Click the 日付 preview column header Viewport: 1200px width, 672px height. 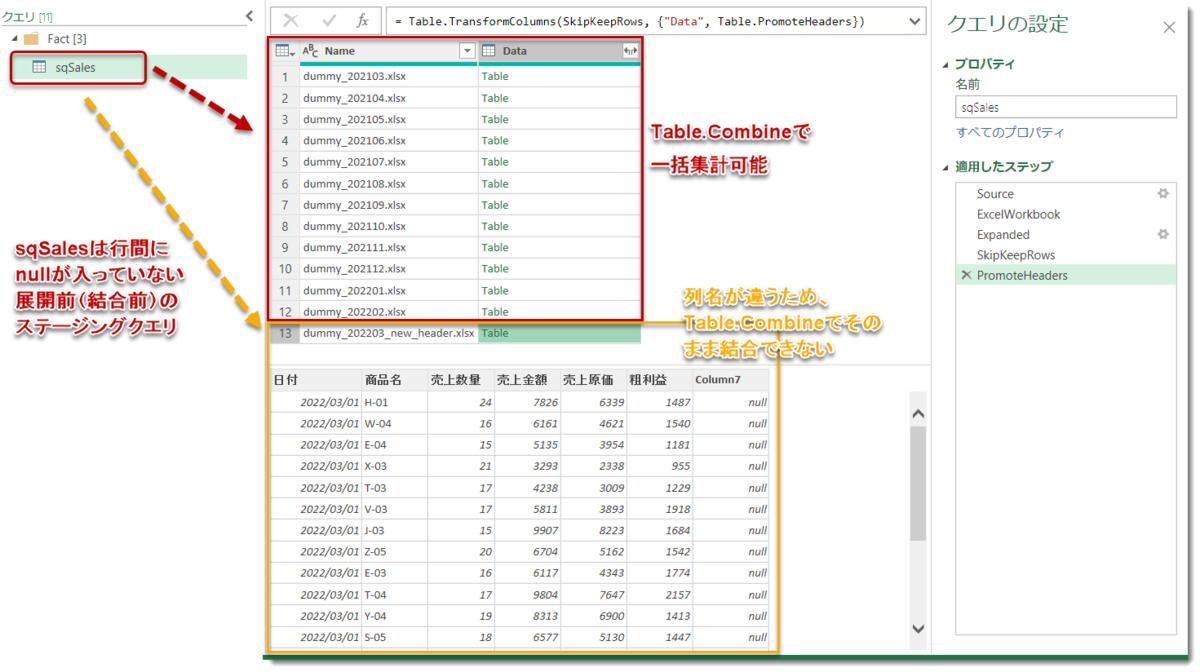[x=315, y=380]
